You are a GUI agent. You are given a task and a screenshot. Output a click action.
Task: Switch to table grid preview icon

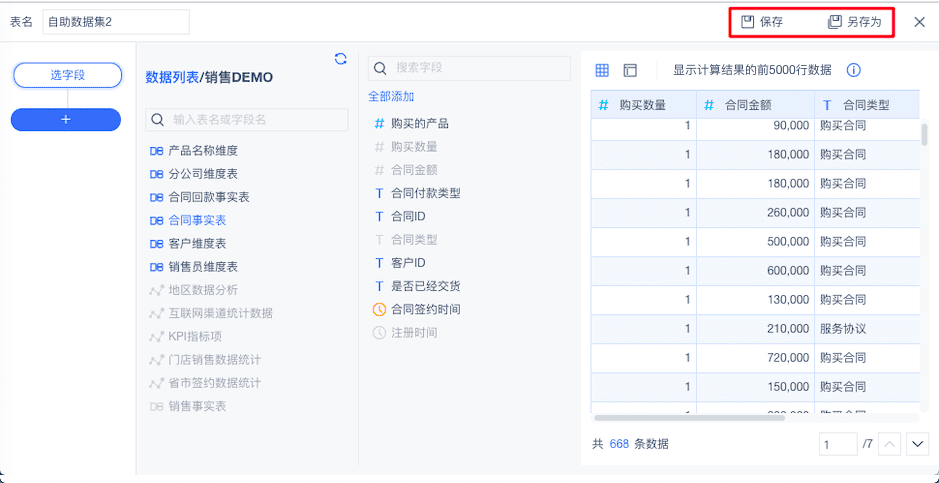coord(602,71)
